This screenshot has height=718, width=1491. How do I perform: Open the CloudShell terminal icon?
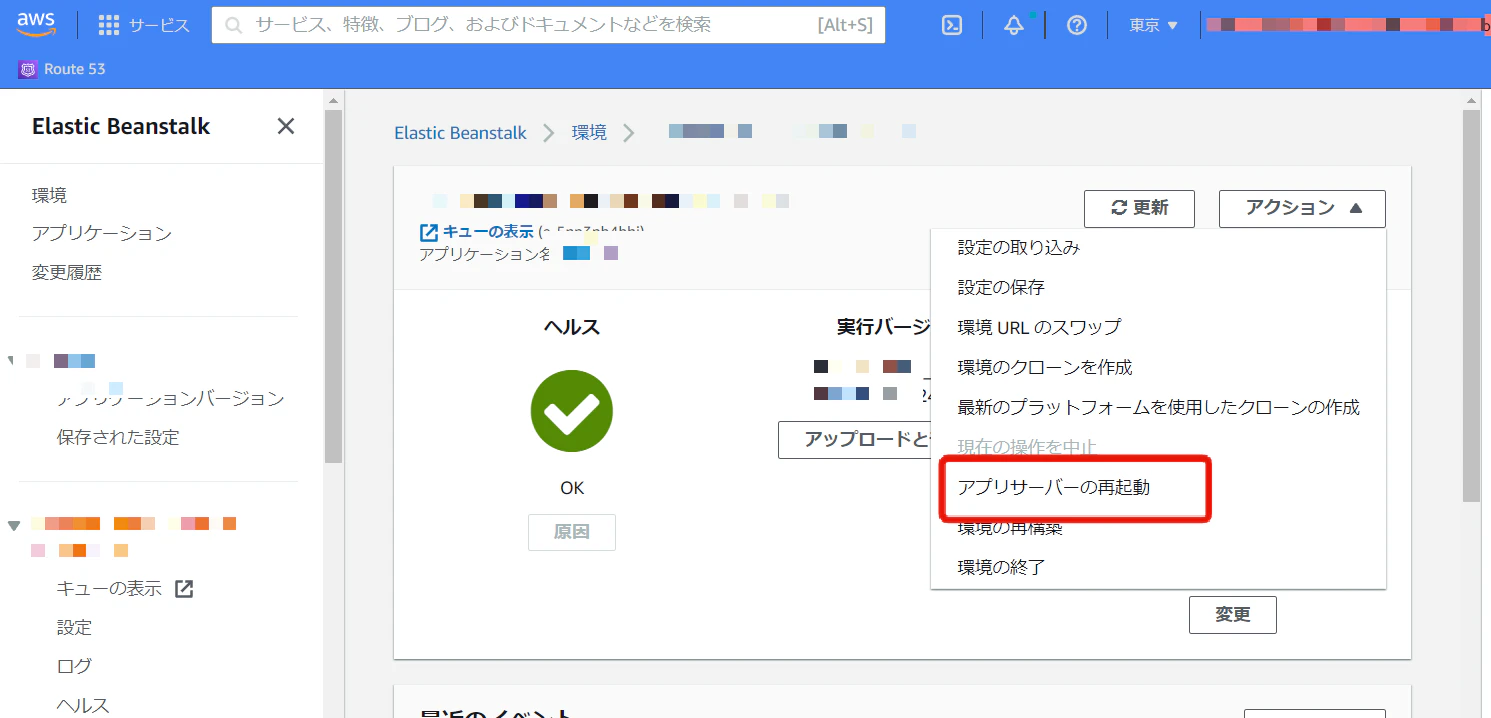(x=952, y=25)
